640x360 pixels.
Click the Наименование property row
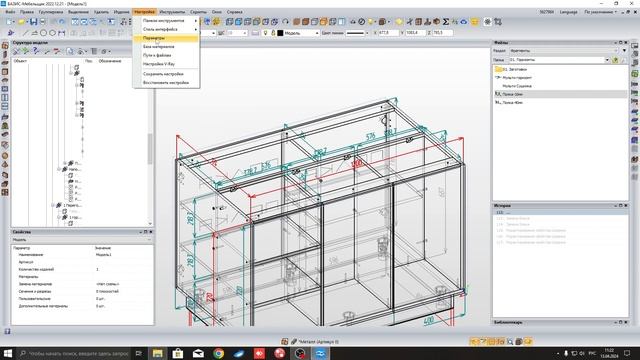[x=82, y=255]
